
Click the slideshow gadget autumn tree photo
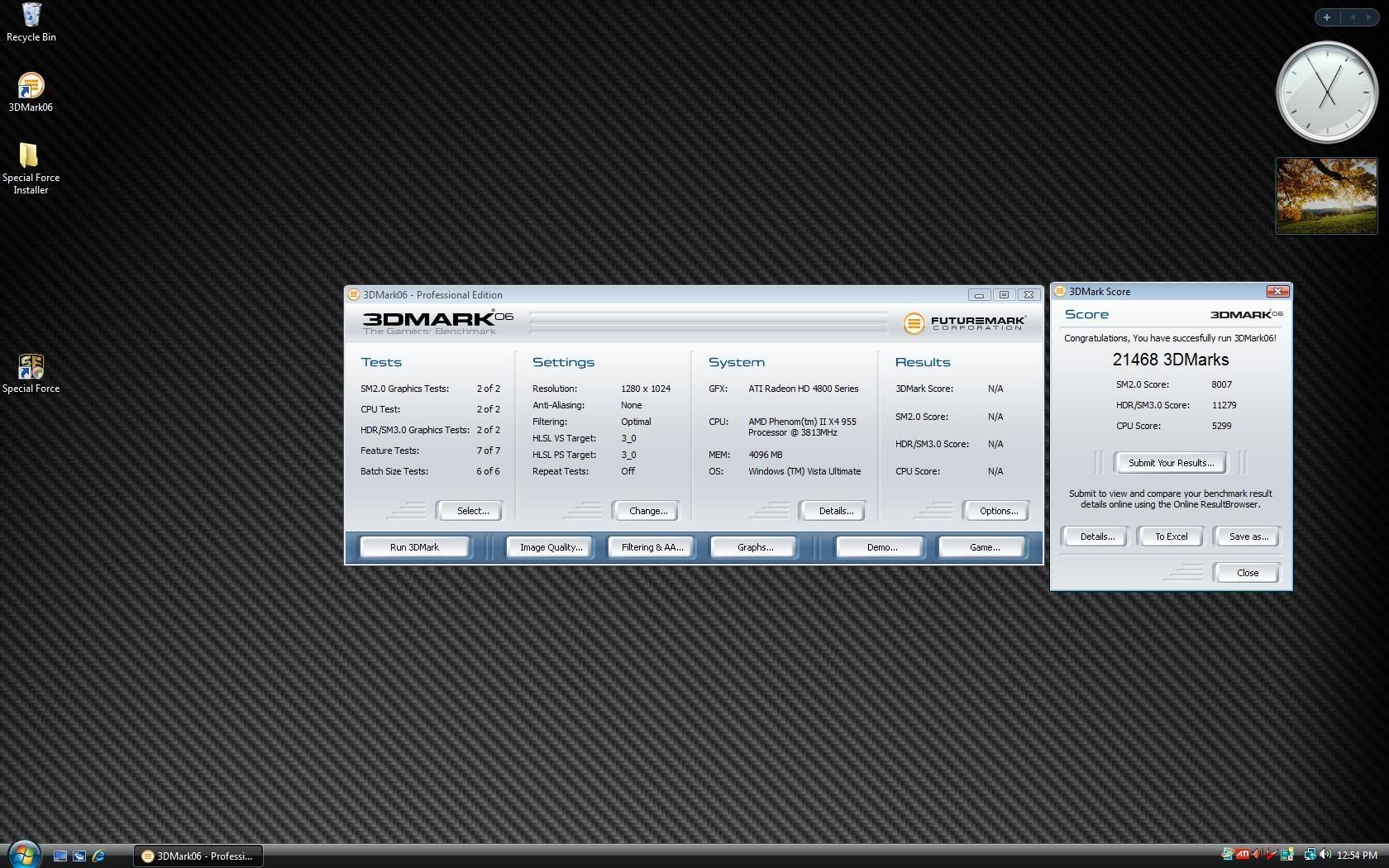click(1326, 195)
